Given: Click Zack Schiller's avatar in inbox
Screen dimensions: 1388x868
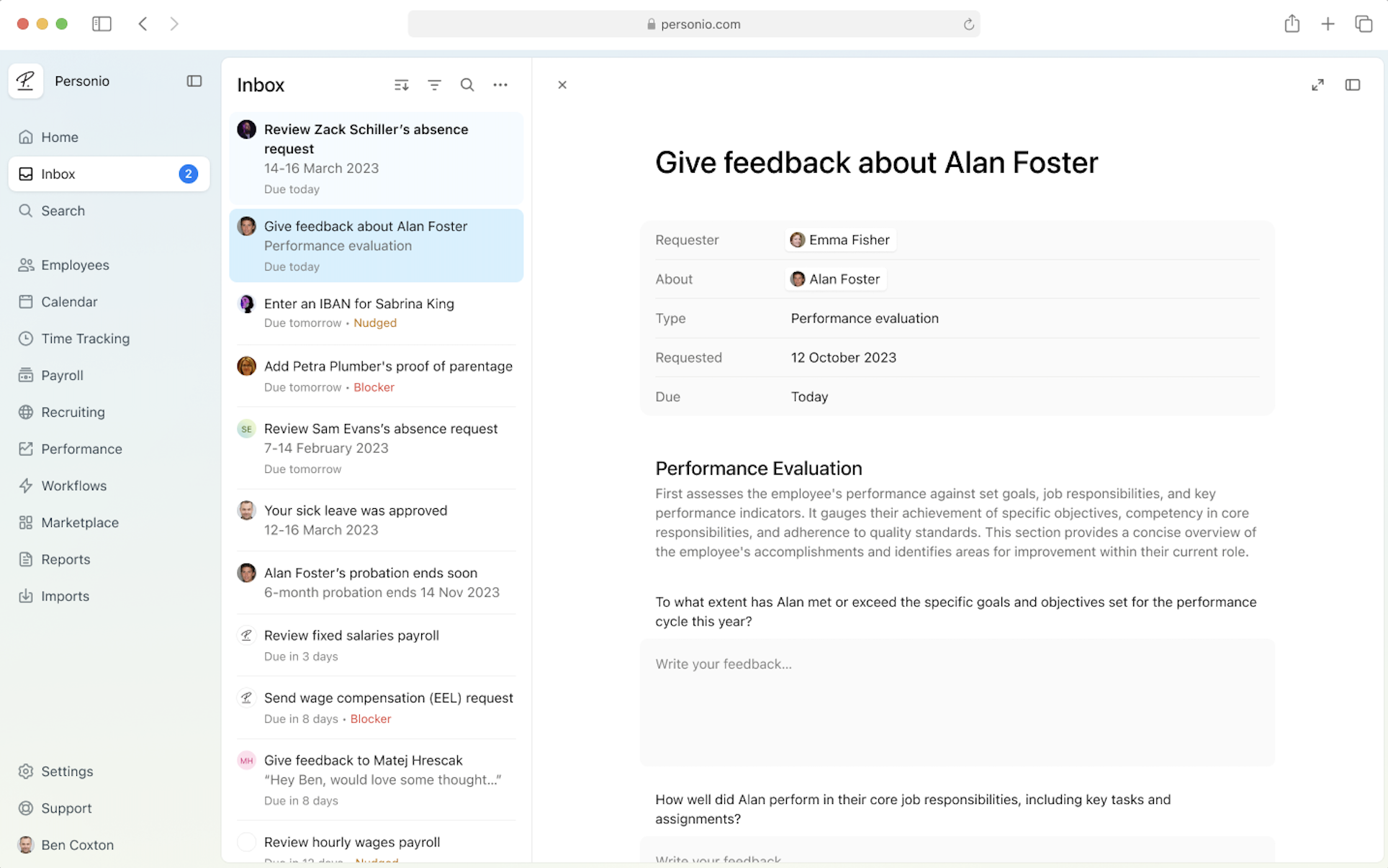Looking at the screenshot, I should coord(247,130).
